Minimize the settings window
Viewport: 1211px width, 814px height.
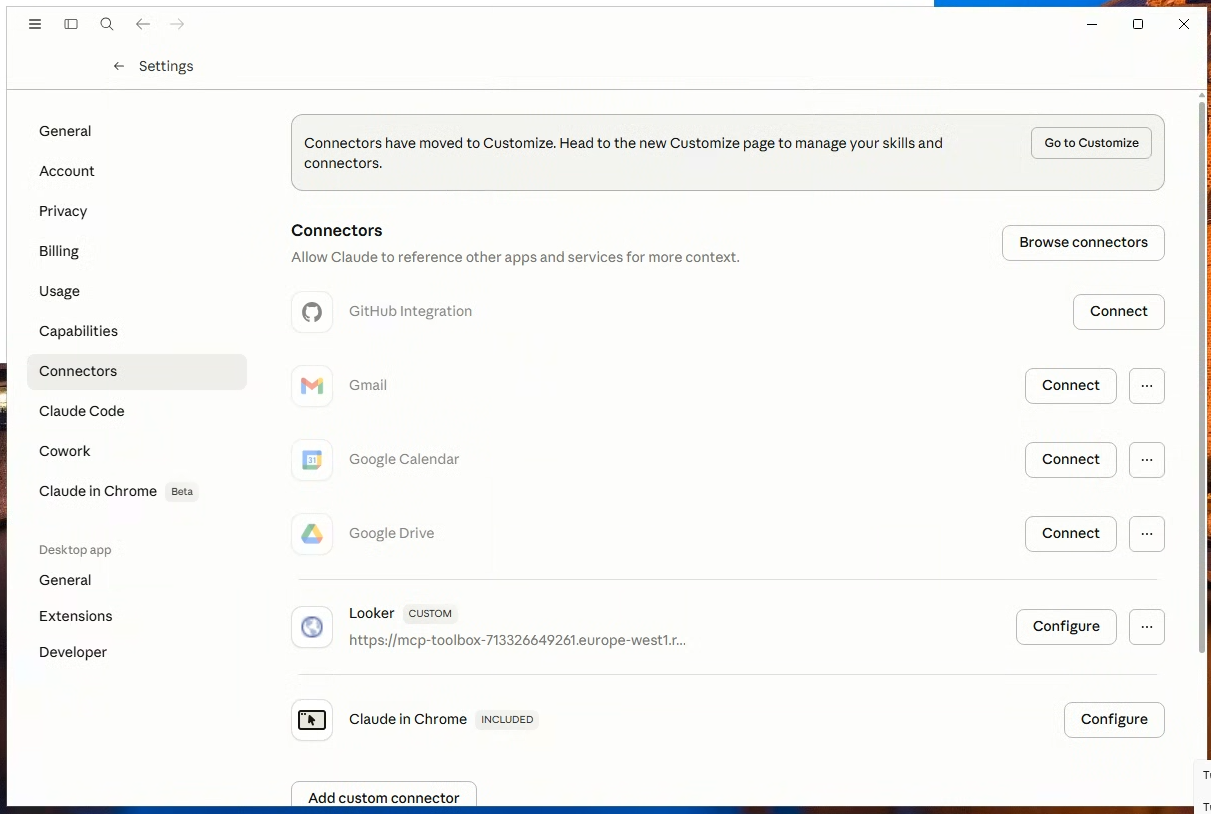pyautogui.click(x=1092, y=24)
